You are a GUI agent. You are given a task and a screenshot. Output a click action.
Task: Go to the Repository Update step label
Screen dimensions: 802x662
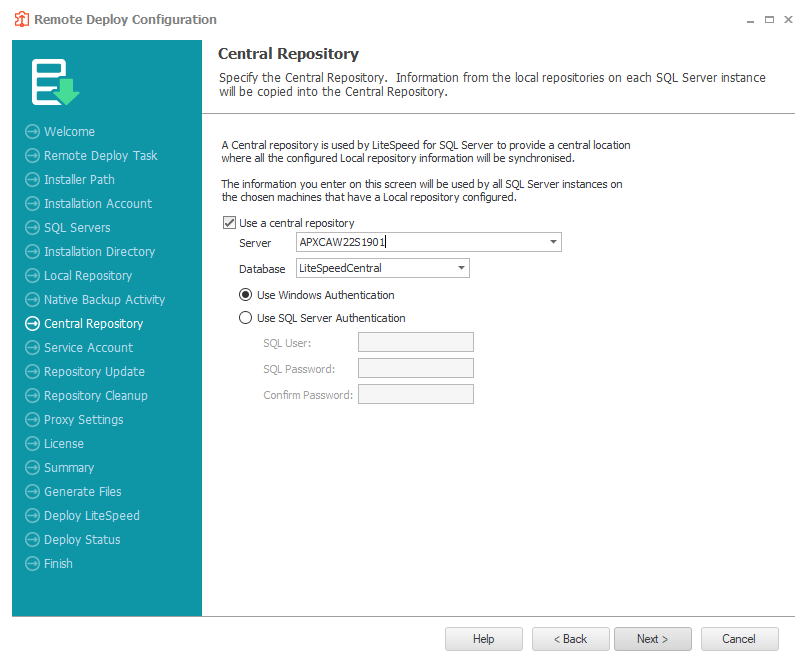[x=94, y=372]
